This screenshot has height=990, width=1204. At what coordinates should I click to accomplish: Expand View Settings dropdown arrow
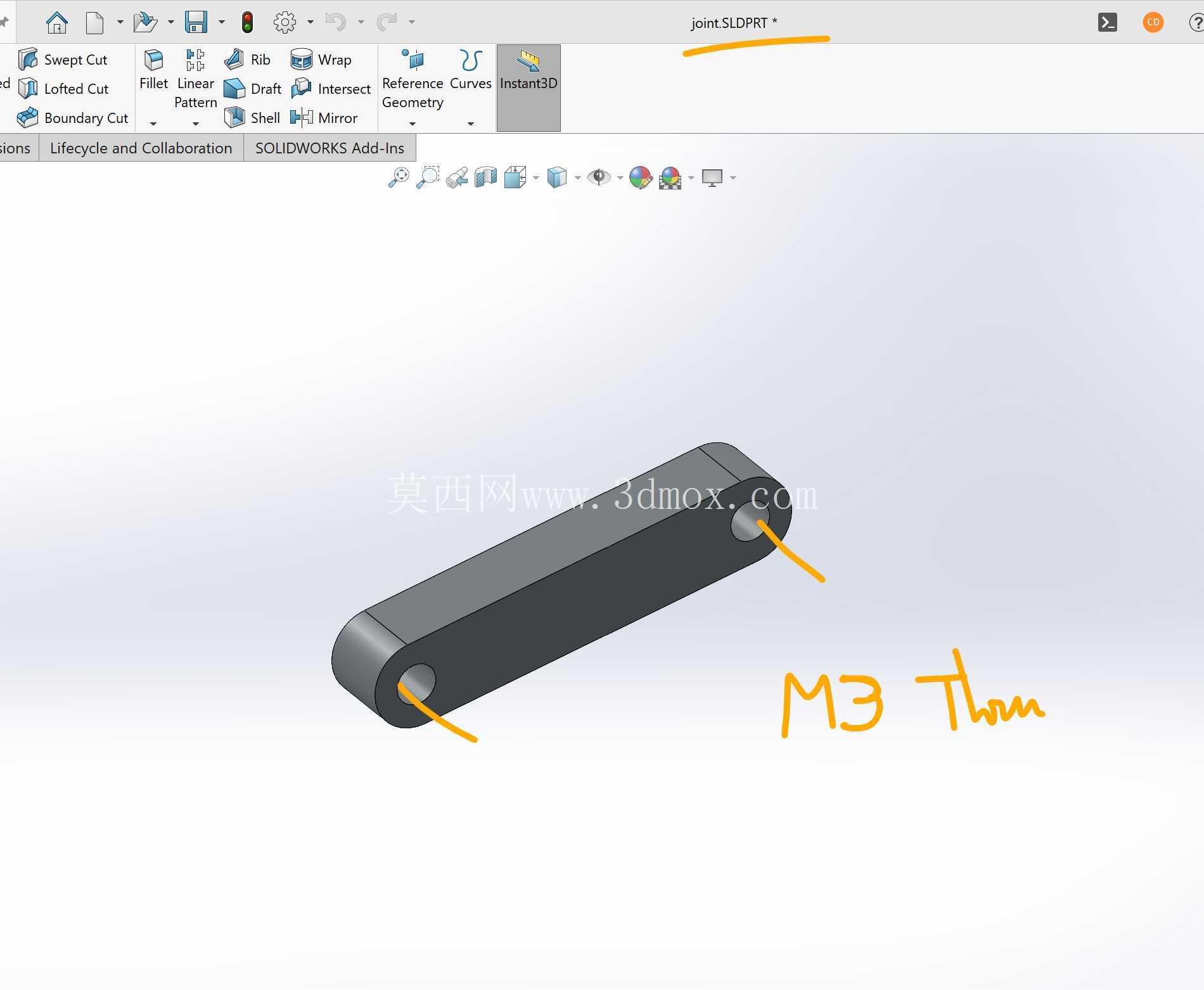(x=733, y=177)
